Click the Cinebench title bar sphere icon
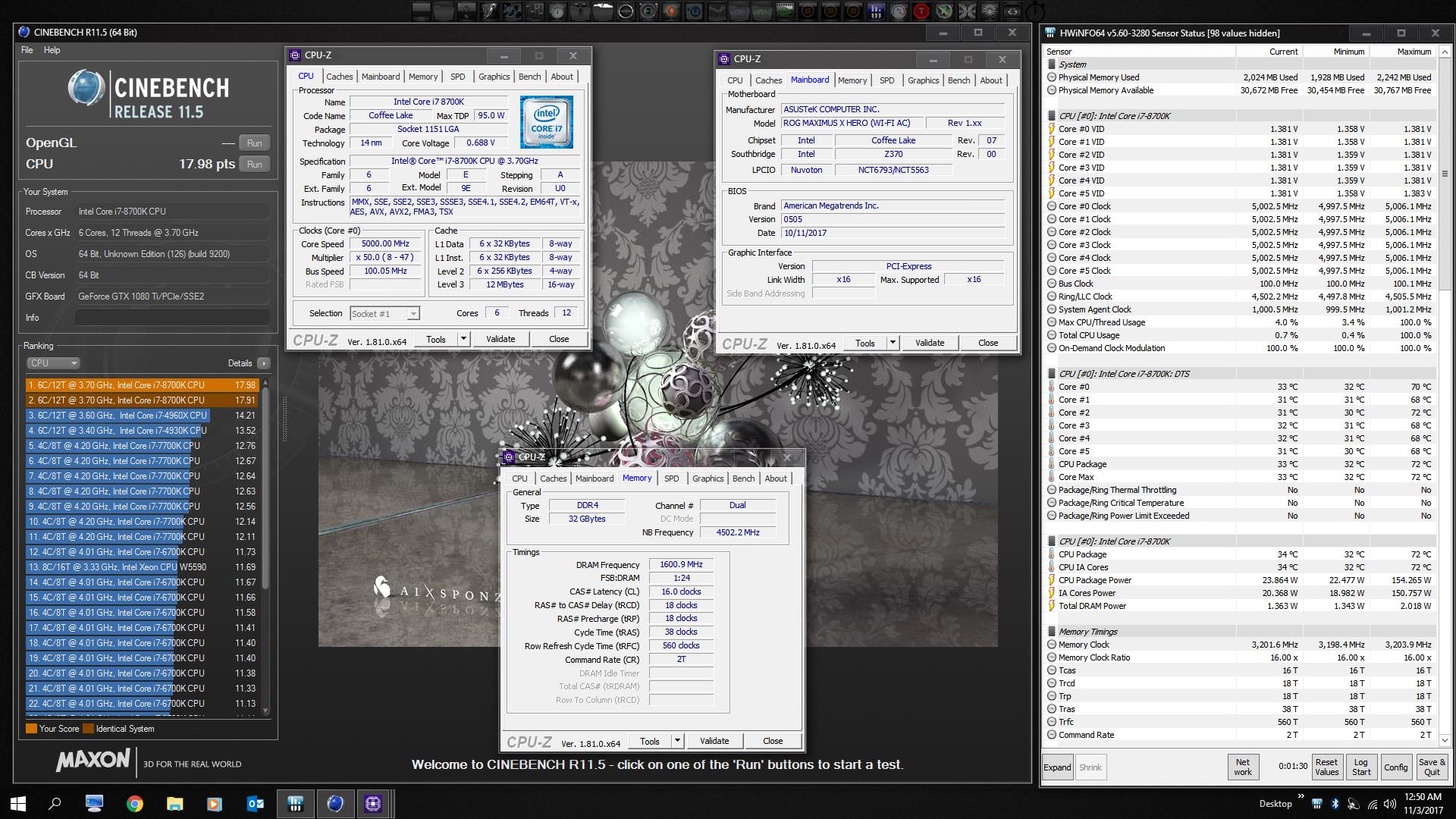The image size is (1456, 819). tap(24, 32)
